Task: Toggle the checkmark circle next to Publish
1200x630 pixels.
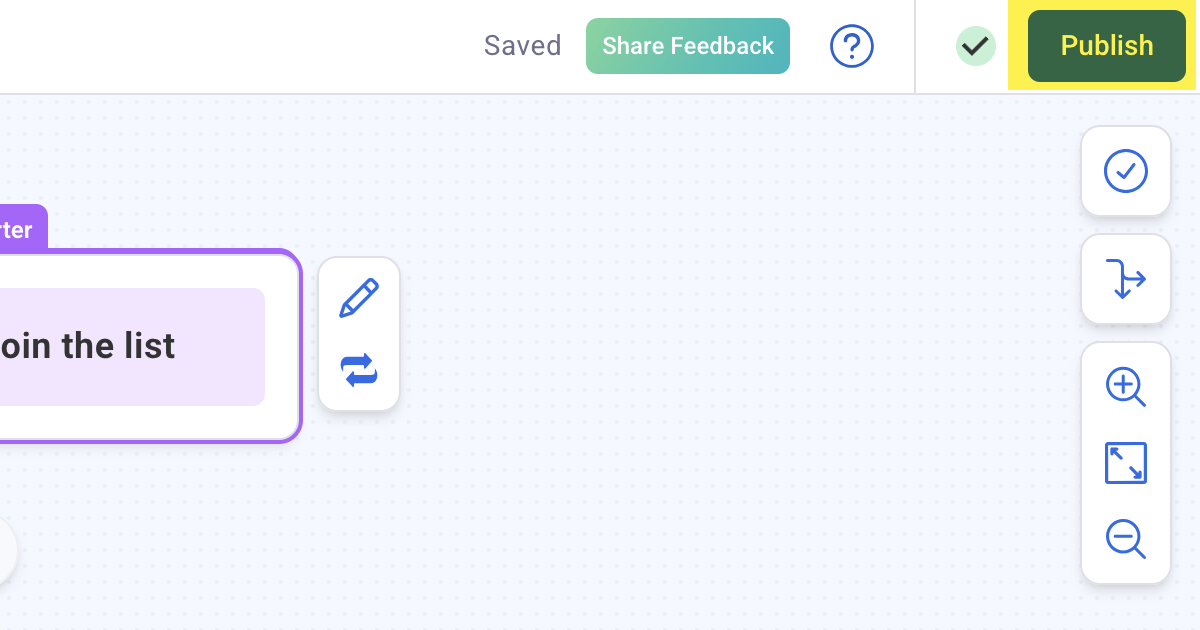Action: [976, 46]
